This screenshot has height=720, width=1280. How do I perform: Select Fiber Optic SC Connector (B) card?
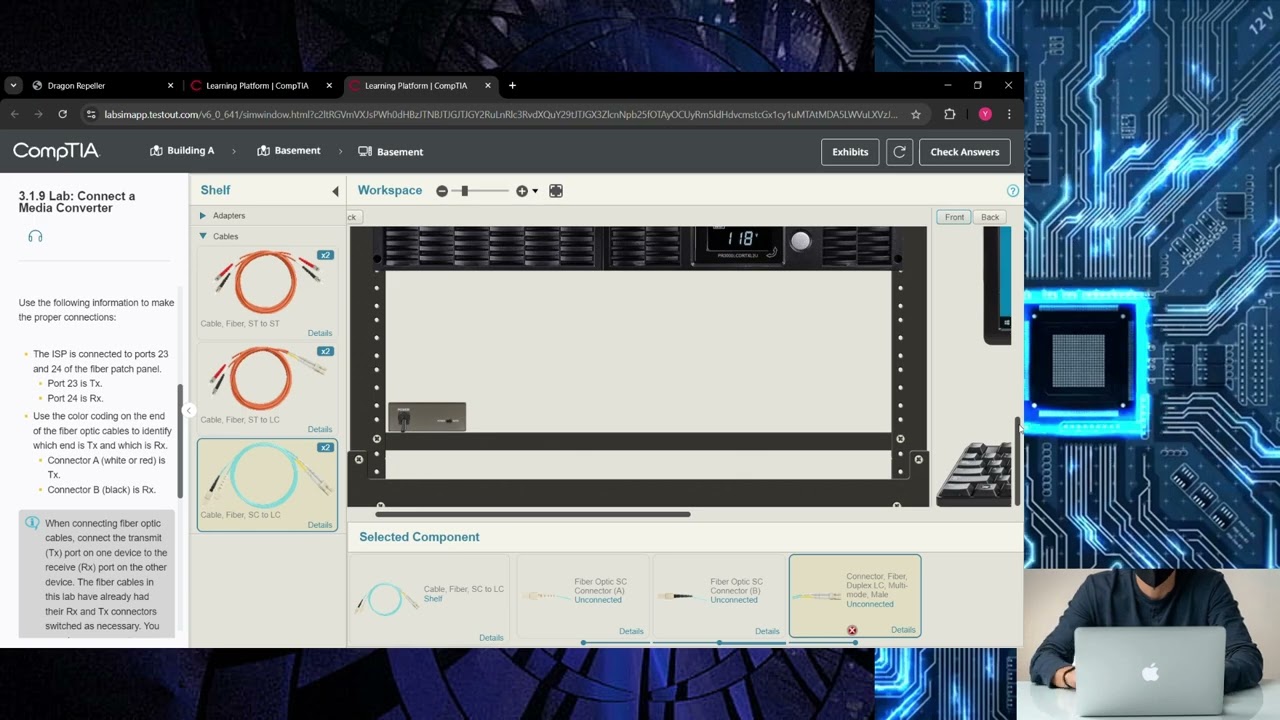[x=719, y=598]
